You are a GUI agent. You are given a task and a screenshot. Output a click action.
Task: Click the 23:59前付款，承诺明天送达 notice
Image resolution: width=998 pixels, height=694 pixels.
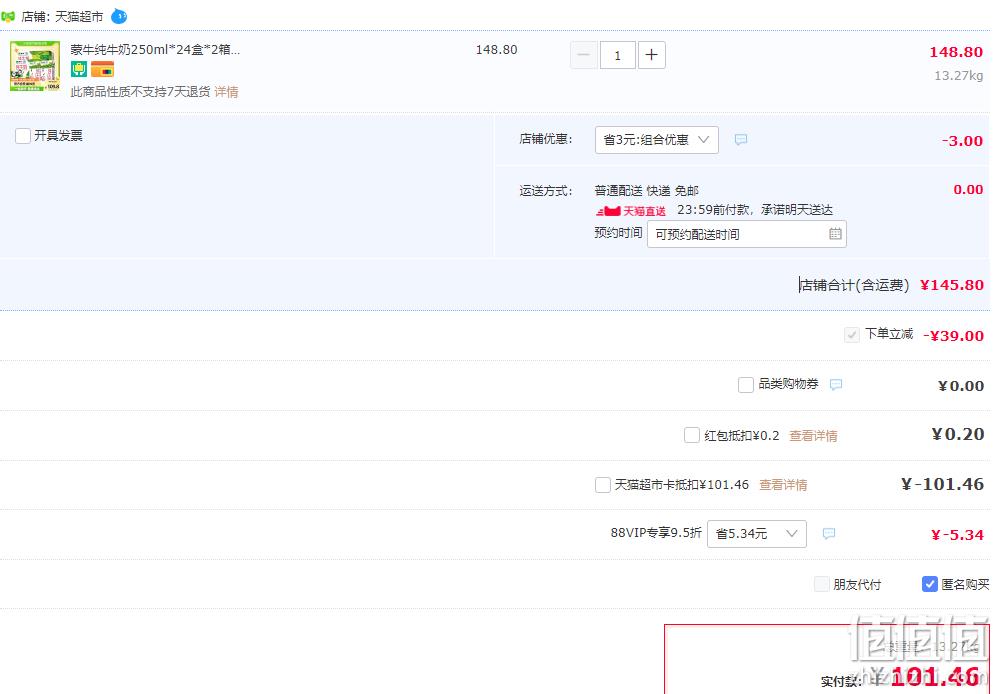pyautogui.click(x=755, y=210)
